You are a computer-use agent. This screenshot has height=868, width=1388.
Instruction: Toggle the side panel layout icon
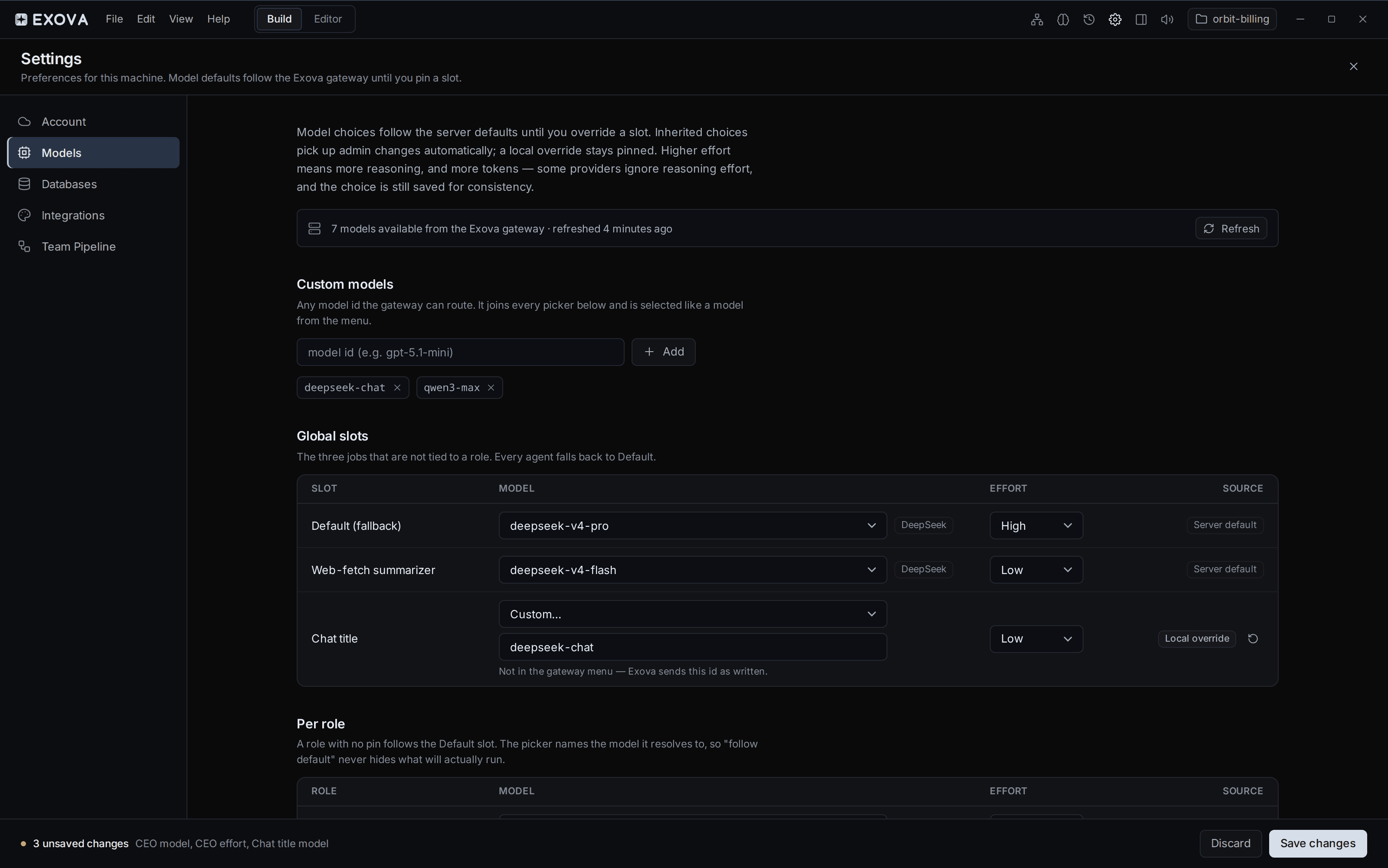coord(1141,20)
